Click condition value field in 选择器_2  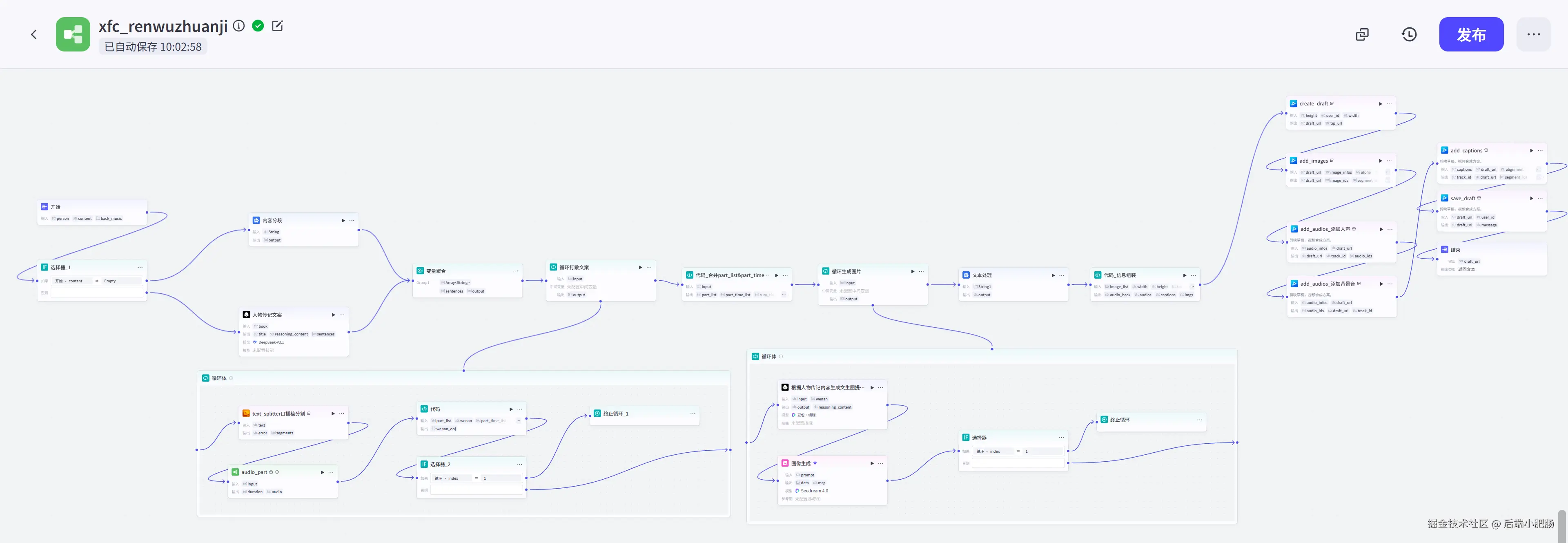click(501, 478)
